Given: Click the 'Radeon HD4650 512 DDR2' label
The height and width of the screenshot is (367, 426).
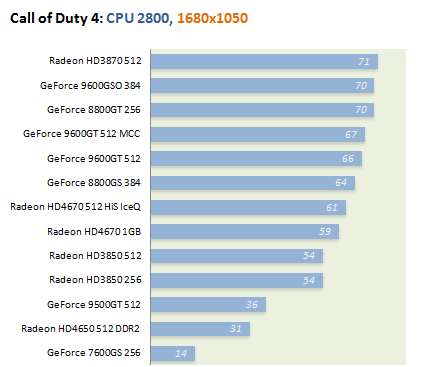Looking at the screenshot, I should click(x=80, y=329).
